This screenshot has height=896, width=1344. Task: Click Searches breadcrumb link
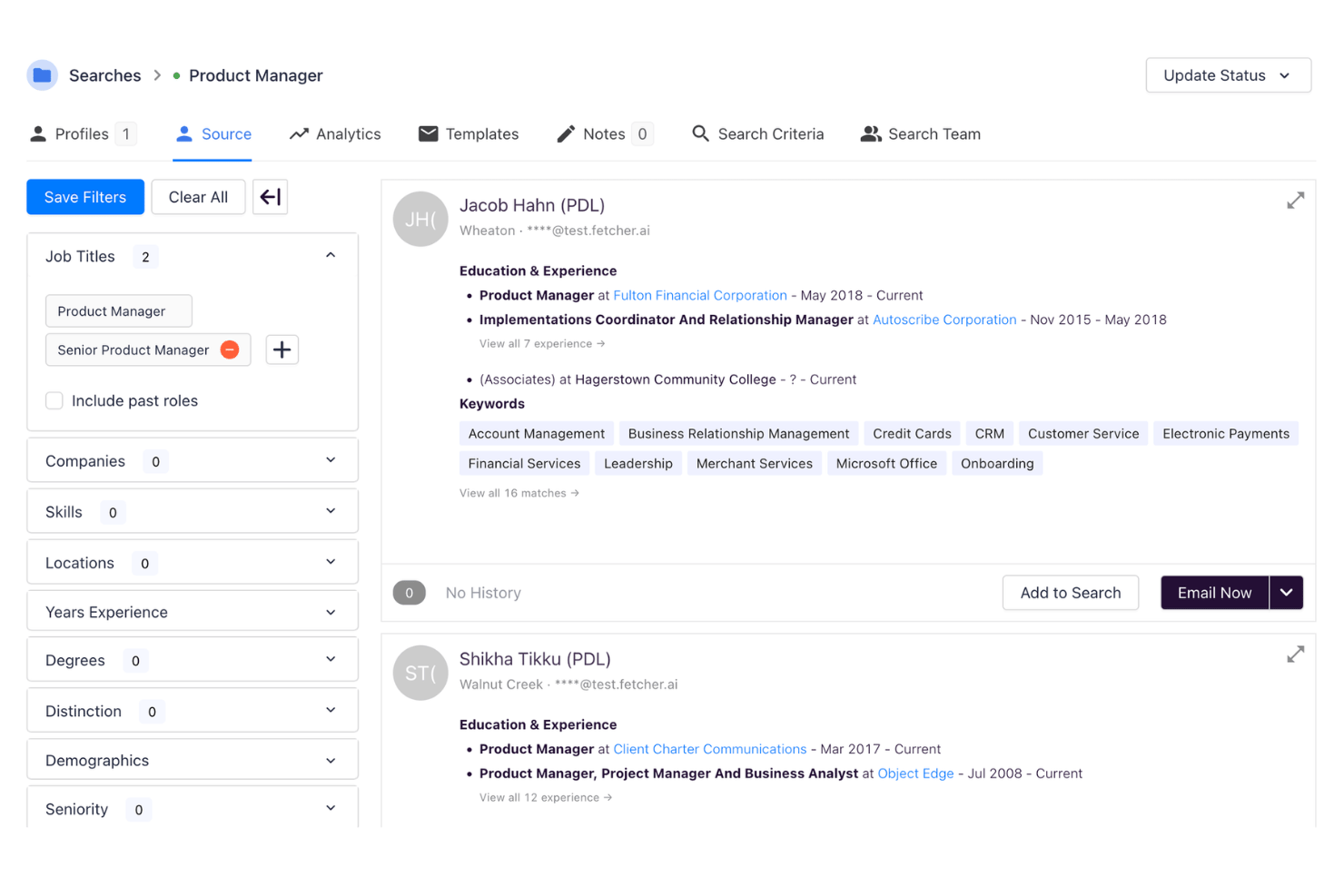(105, 75)
